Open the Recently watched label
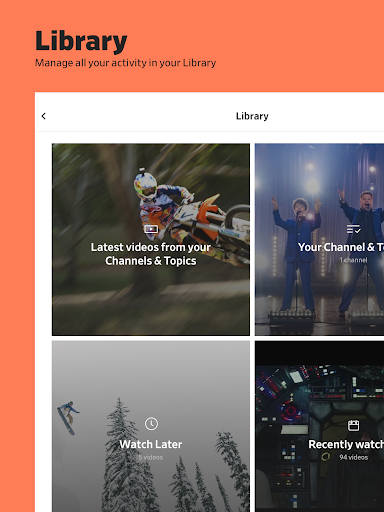The height and width of the screenshot is (512, 384). [x=346, y=444]
